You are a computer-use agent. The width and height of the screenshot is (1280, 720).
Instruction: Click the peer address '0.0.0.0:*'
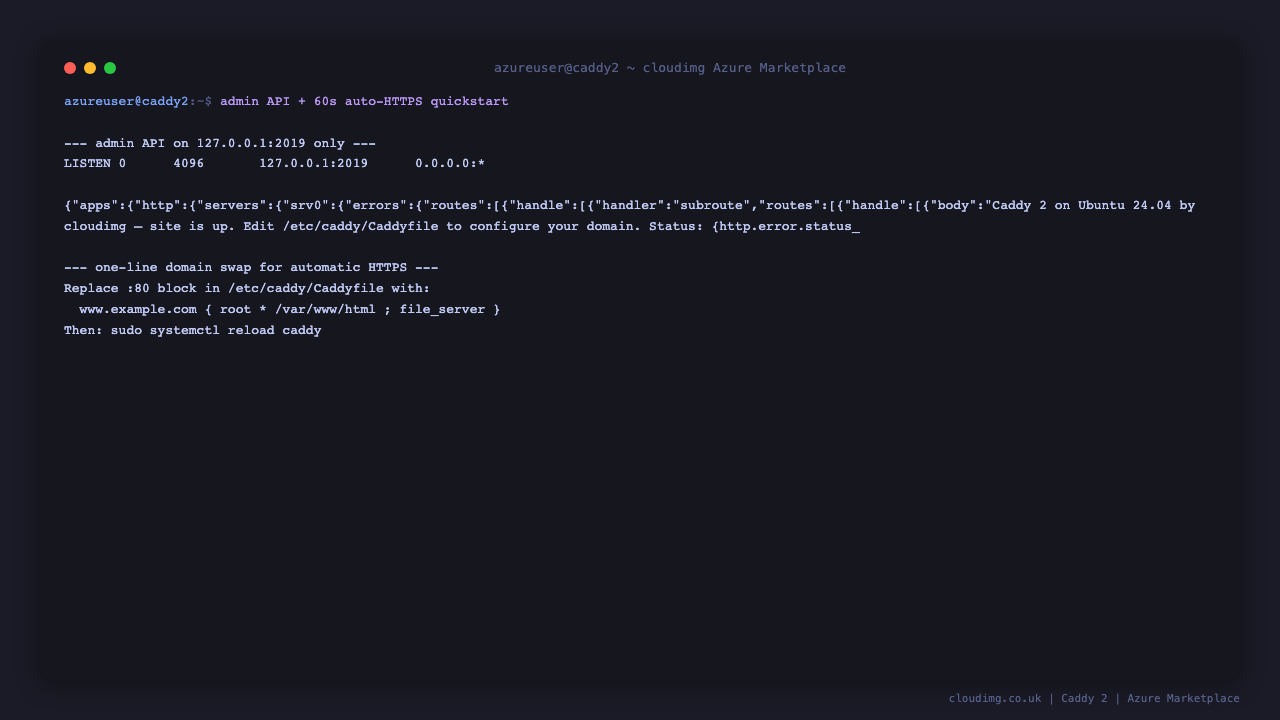[x=450, y=164]
